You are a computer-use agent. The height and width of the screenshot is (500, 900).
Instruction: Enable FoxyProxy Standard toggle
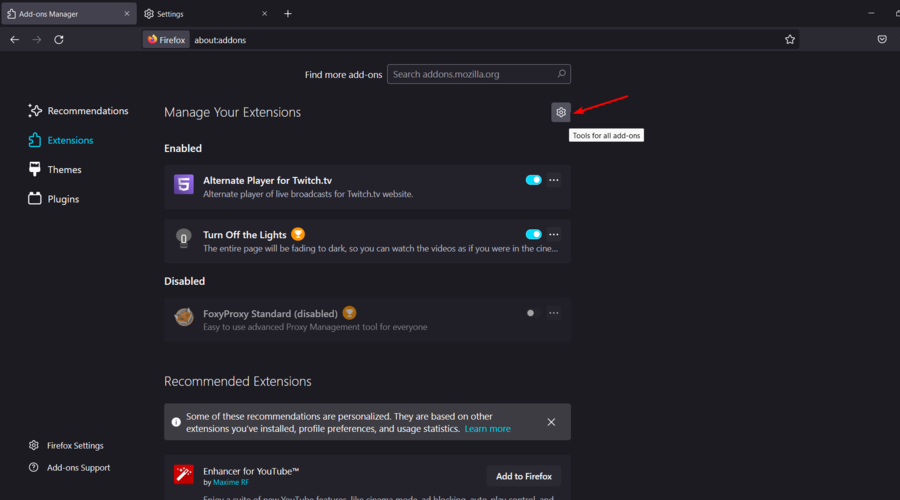coord(533,313)
